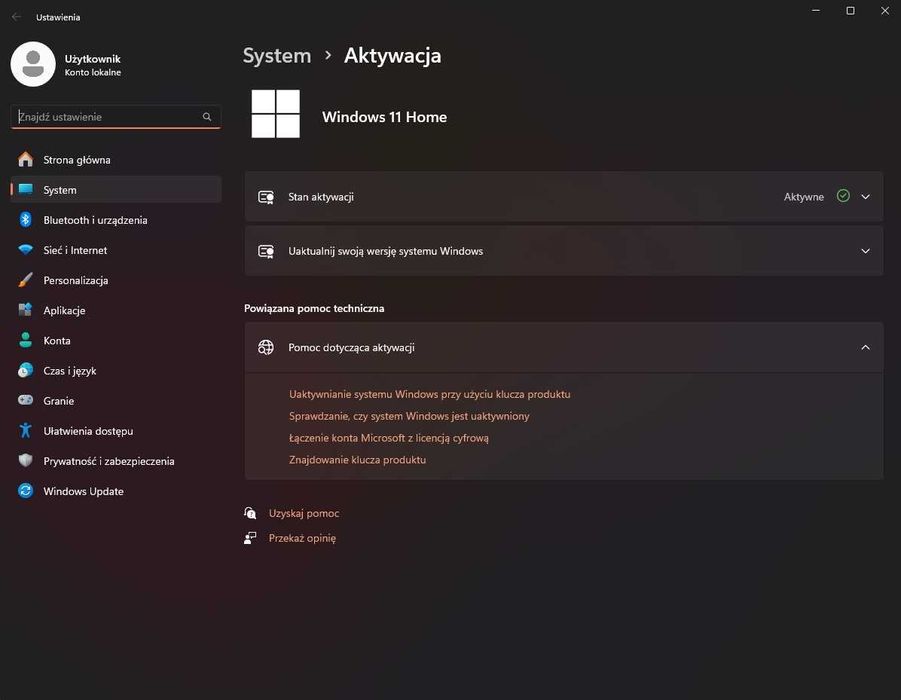Click System in the breadcrumb
901x700 pixels.
click(x=277, y=56)
